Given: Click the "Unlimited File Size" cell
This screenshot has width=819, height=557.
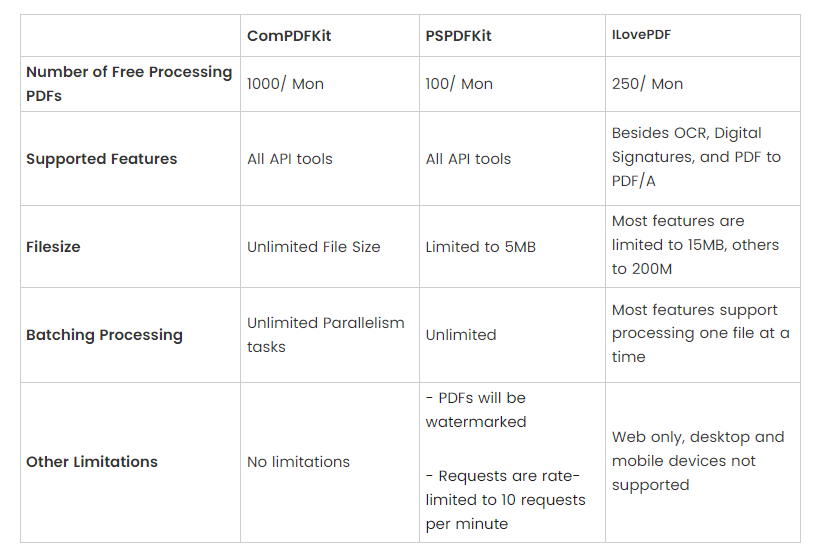Looking at the screenshot, I should pyautogui.click(x=314, y=247).
